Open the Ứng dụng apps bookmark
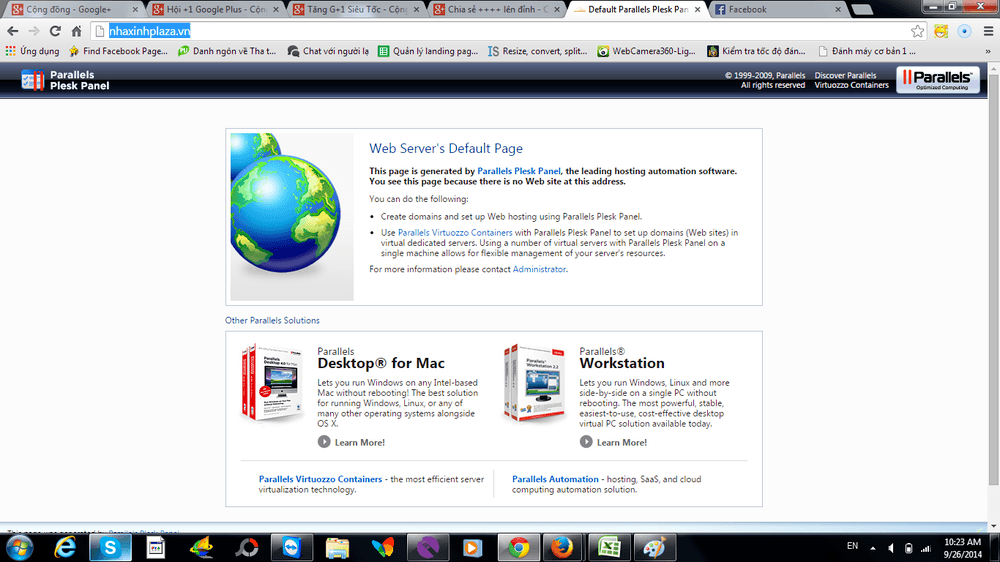 tap(33, 51)
